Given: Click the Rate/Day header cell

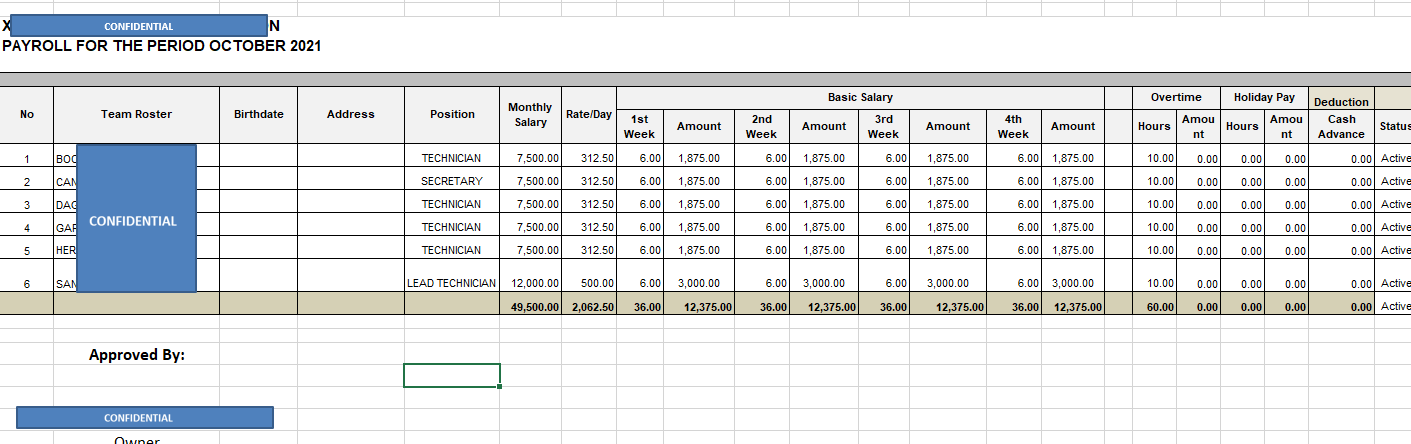Looking at the screenshot, I should point(590,114).
